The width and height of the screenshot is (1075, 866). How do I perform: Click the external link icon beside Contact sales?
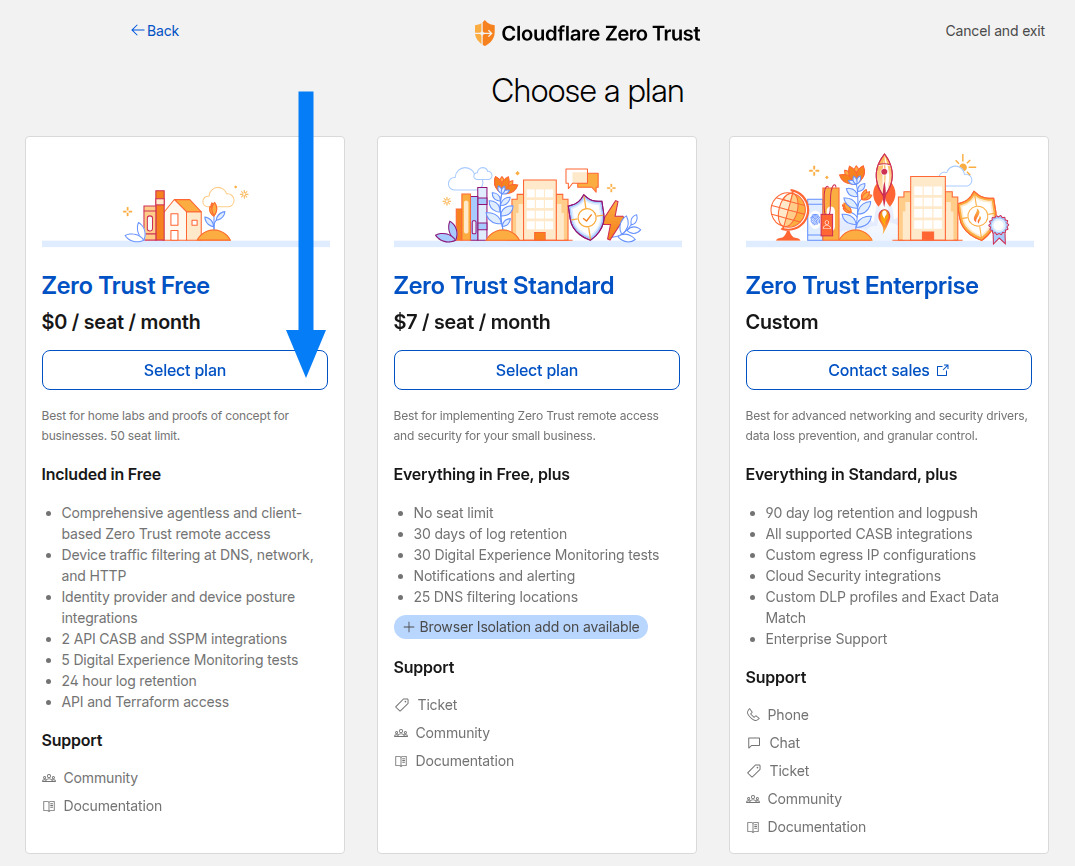[942, 370]
